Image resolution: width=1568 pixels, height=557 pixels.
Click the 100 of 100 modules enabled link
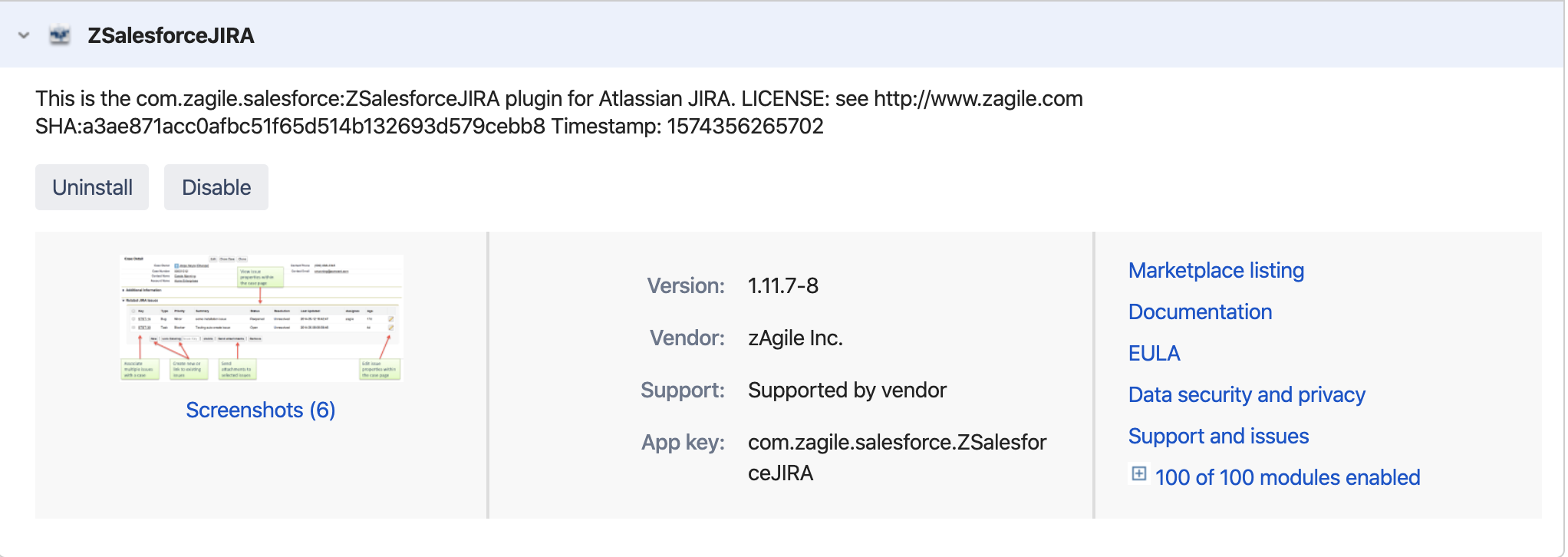(x=1287, y=477)
